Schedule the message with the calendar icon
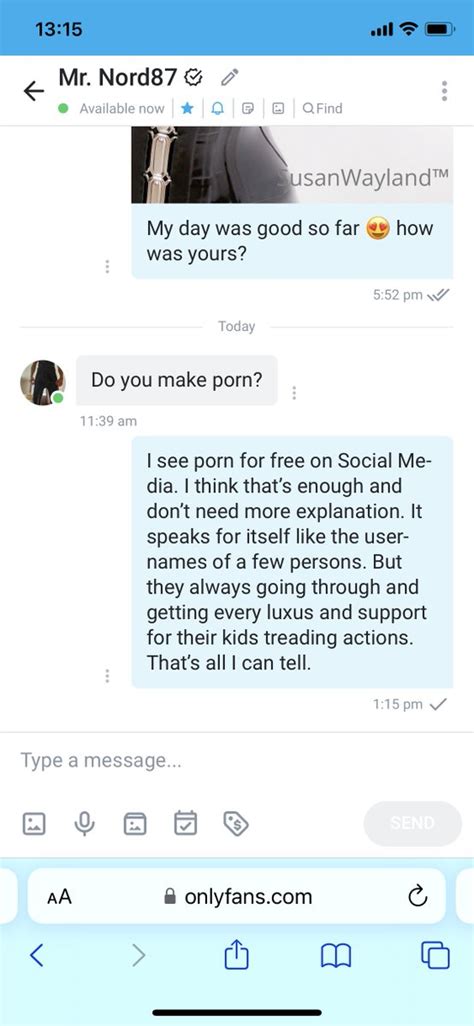The width and height of the screenshot is (474, 1026). pyautogui.click(x=185, y=823)
